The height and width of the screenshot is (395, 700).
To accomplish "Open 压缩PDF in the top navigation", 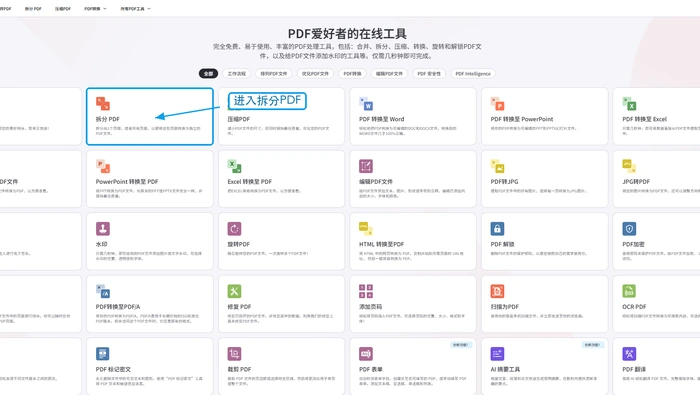I will pos(63,8).
